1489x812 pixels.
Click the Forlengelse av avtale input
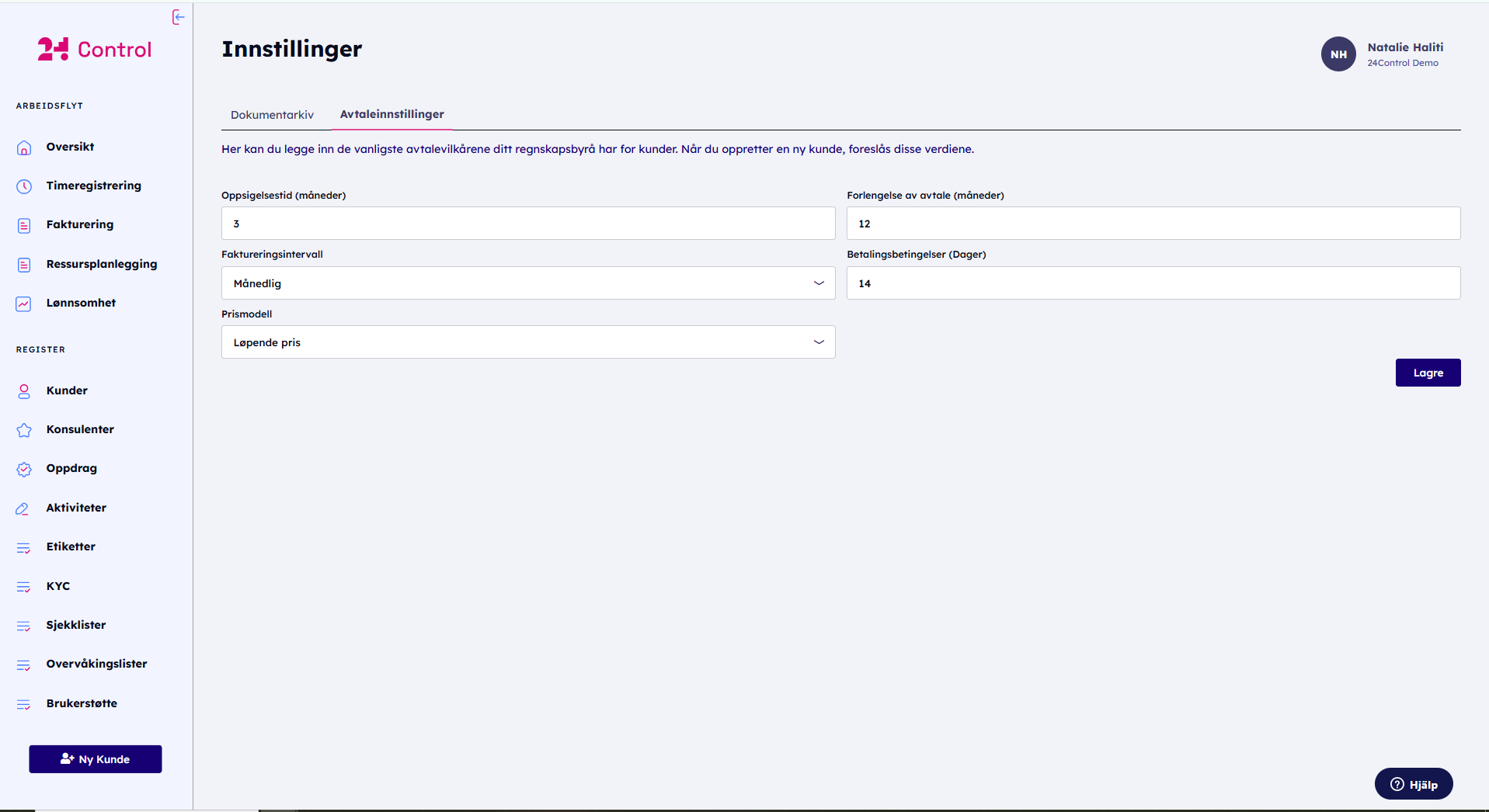tap(1153, 224)
